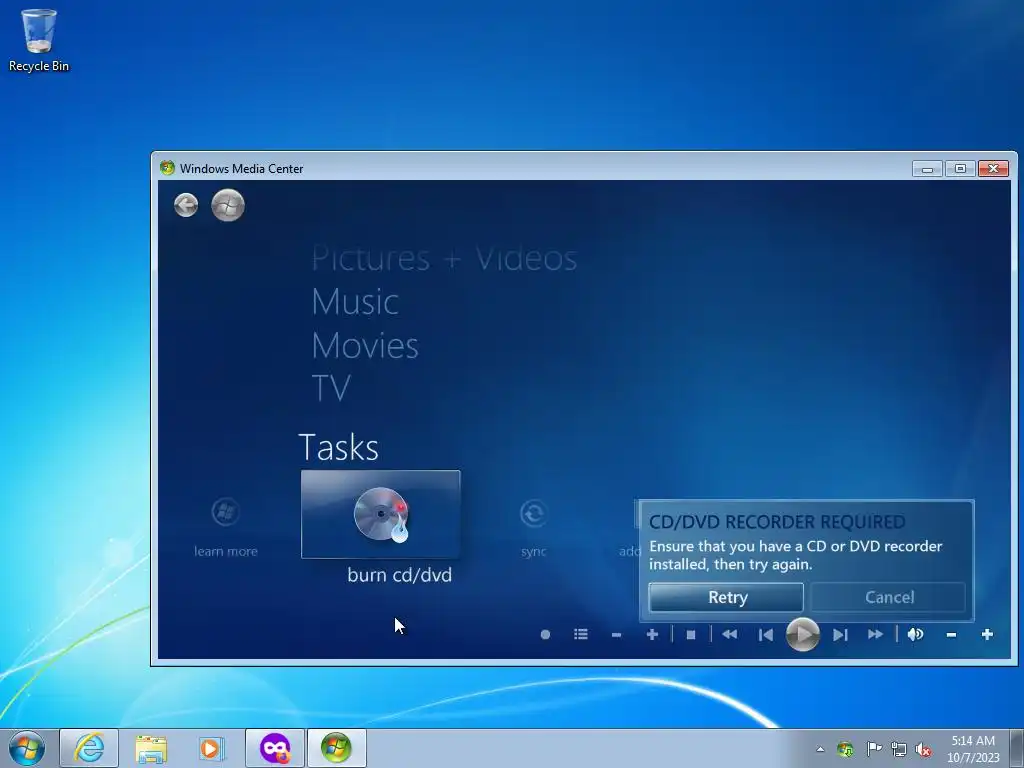Open the burn cd/dvd task tile
The image size is (1024, 768).
pyautogui.click(x=381, y=514)
